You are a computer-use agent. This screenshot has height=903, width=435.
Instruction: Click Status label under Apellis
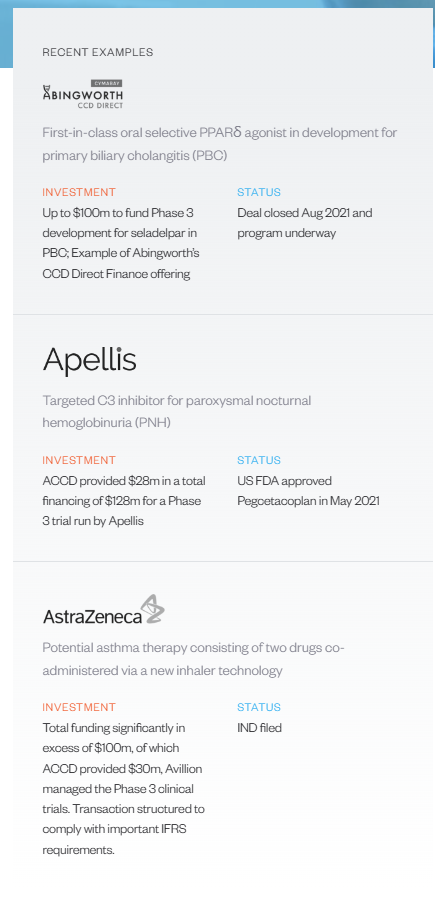pos(259,460)
